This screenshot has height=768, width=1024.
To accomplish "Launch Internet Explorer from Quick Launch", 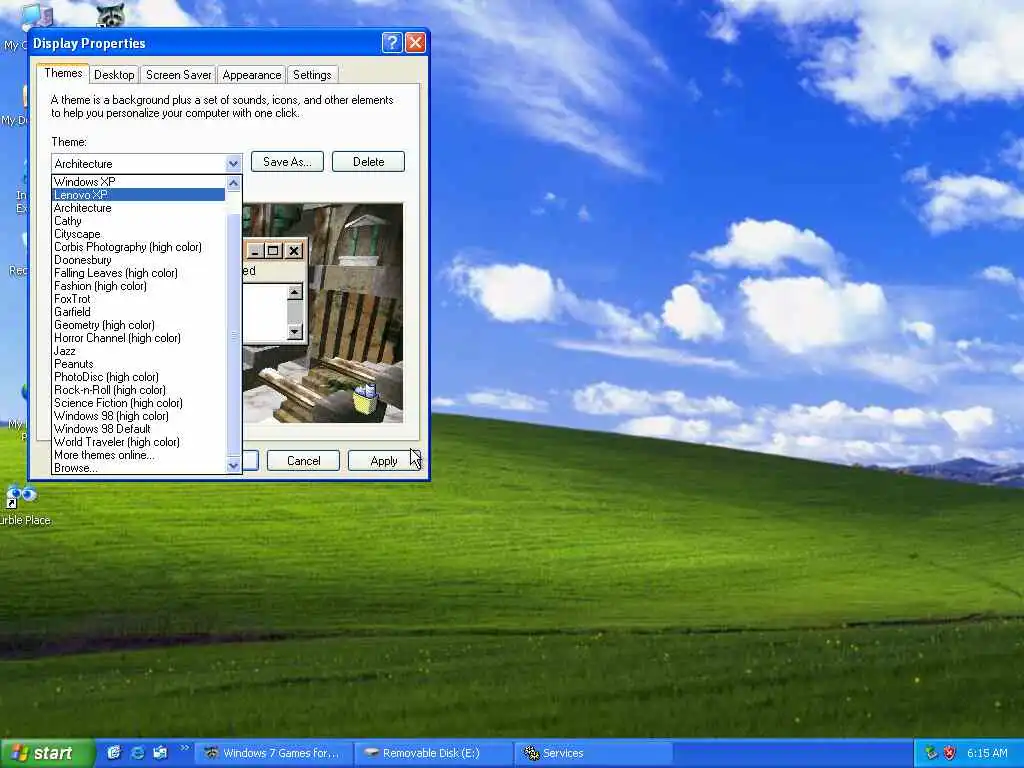I will pos(137,753).
